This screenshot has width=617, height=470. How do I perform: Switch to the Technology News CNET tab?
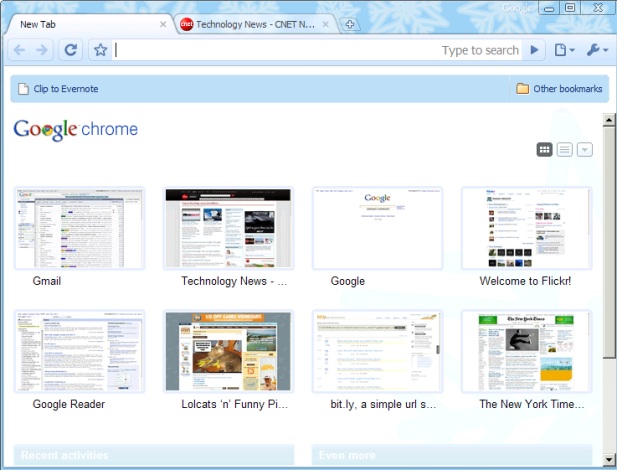[x=256, y=24]
